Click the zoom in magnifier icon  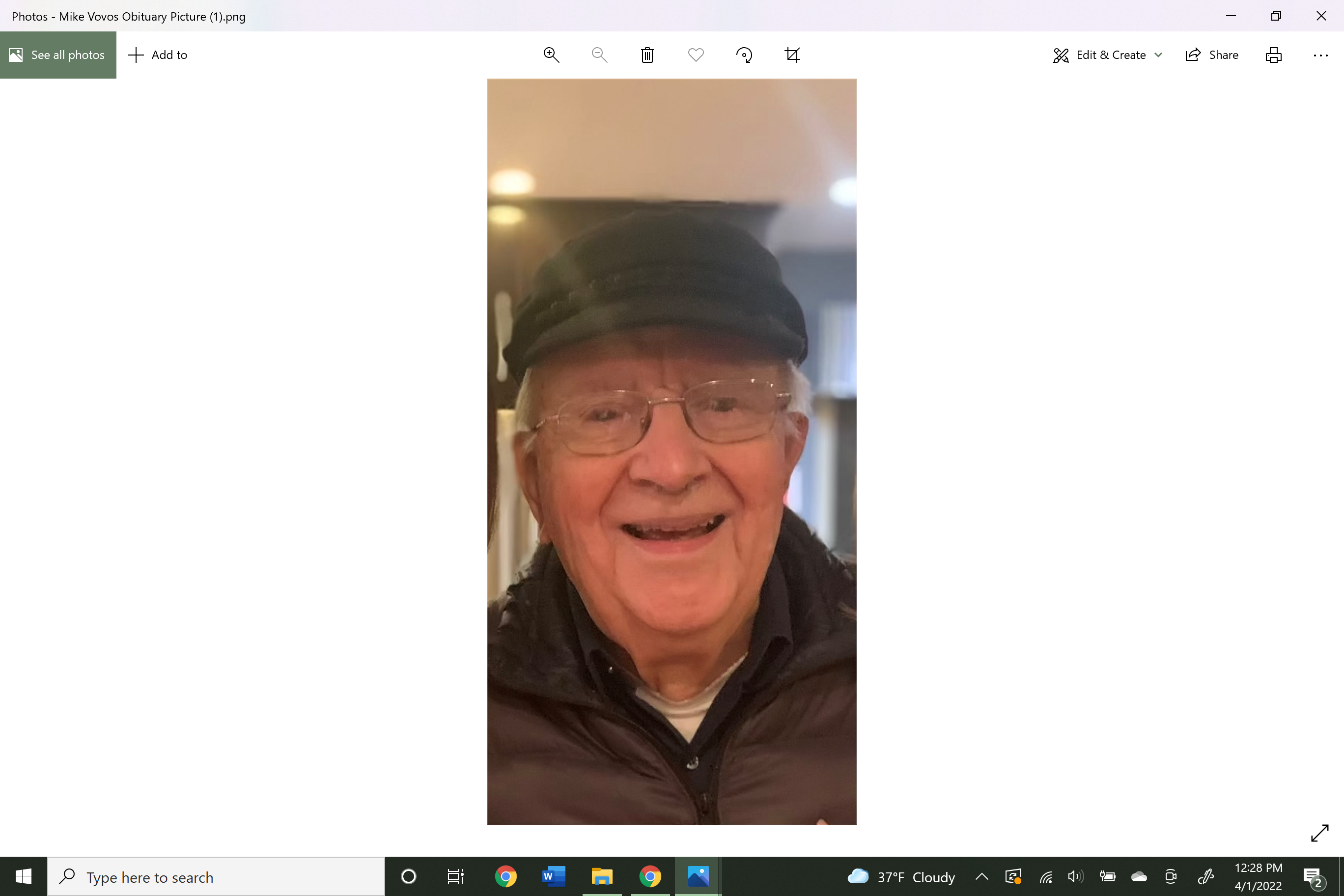point(551,55)
